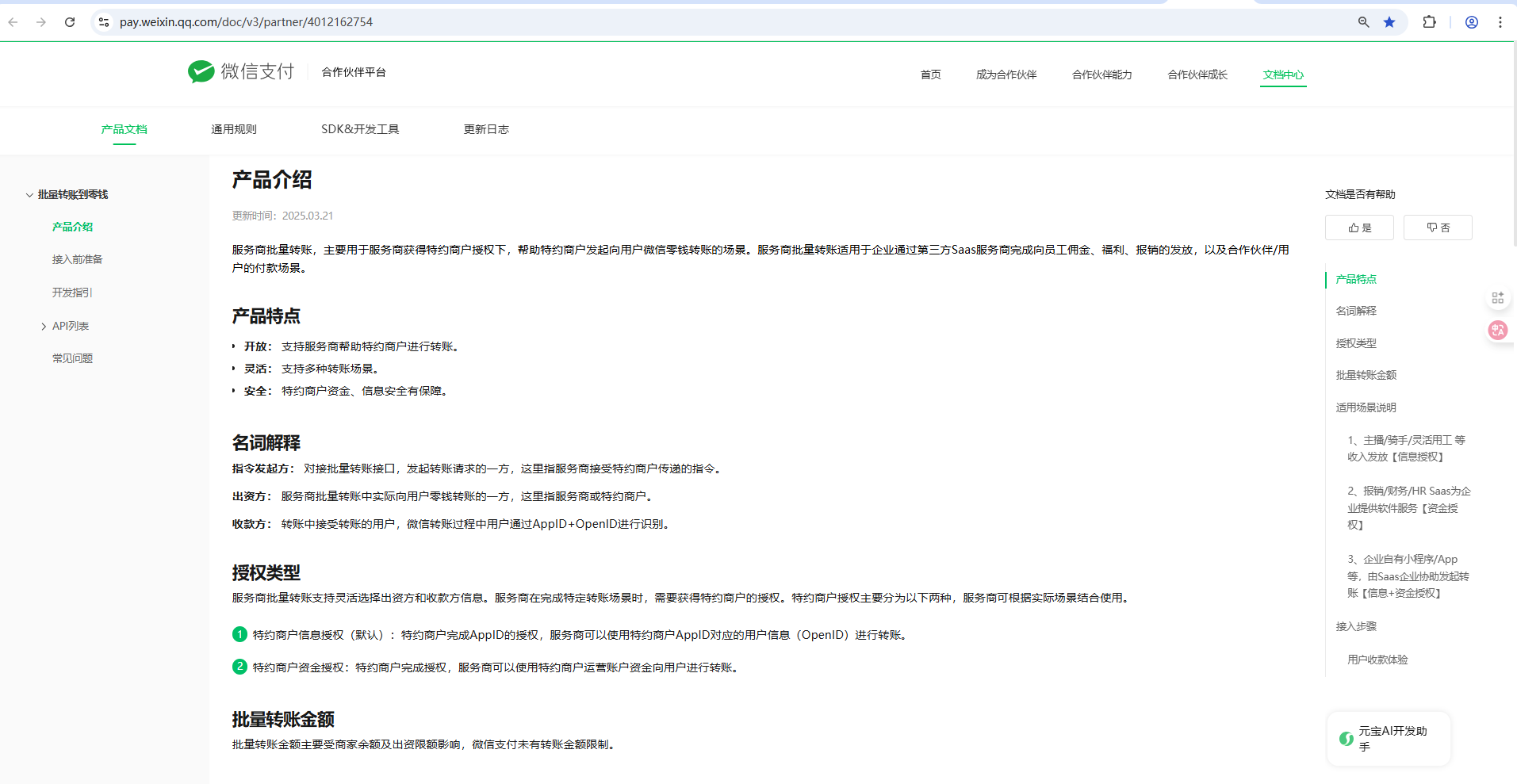This screenshot has height=784, width=1517.
Task: Click the 合作伙伴平台 header link
Action: [354, 72]
